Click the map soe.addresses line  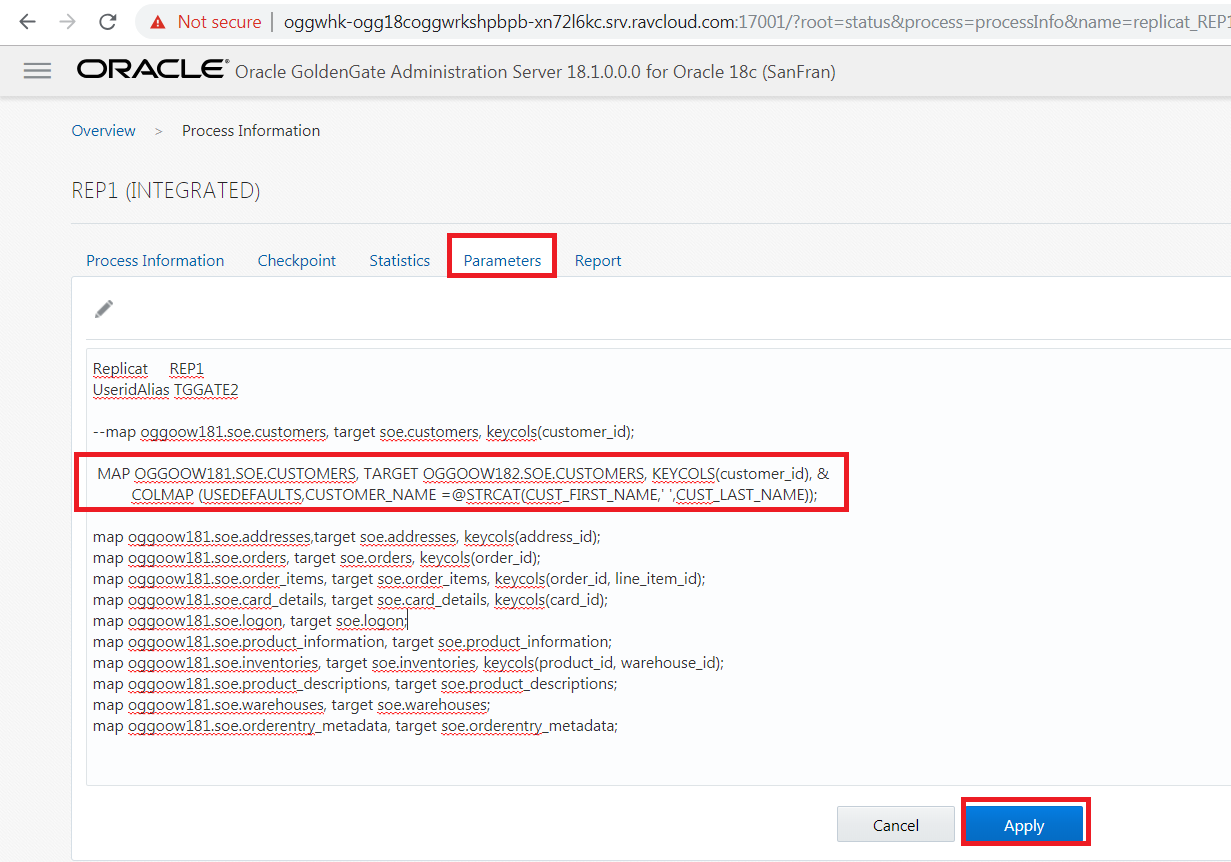pyautogui.click(x=347, y=536)
